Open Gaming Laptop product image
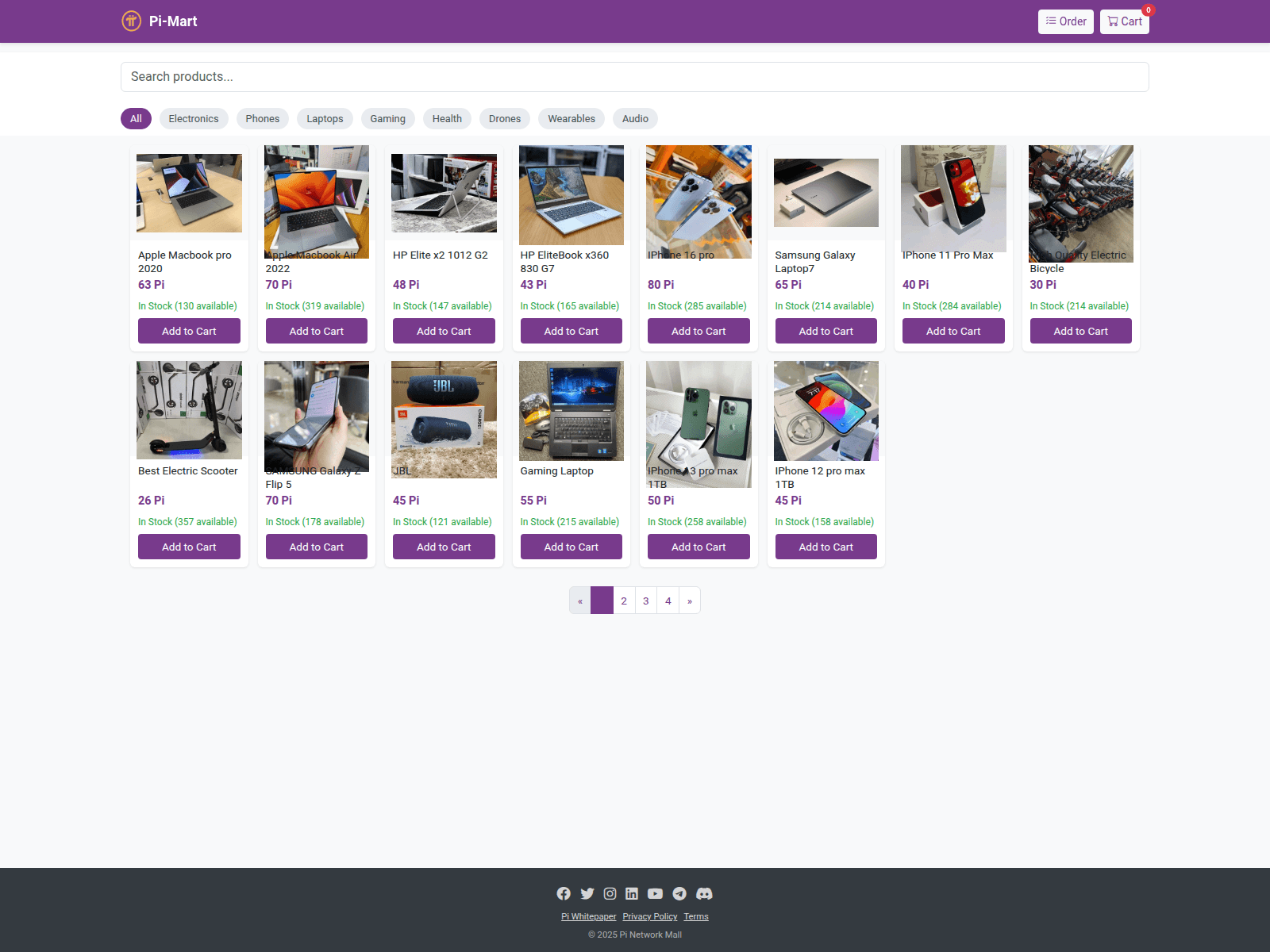The image size is (1270, 952). (571, 411)
